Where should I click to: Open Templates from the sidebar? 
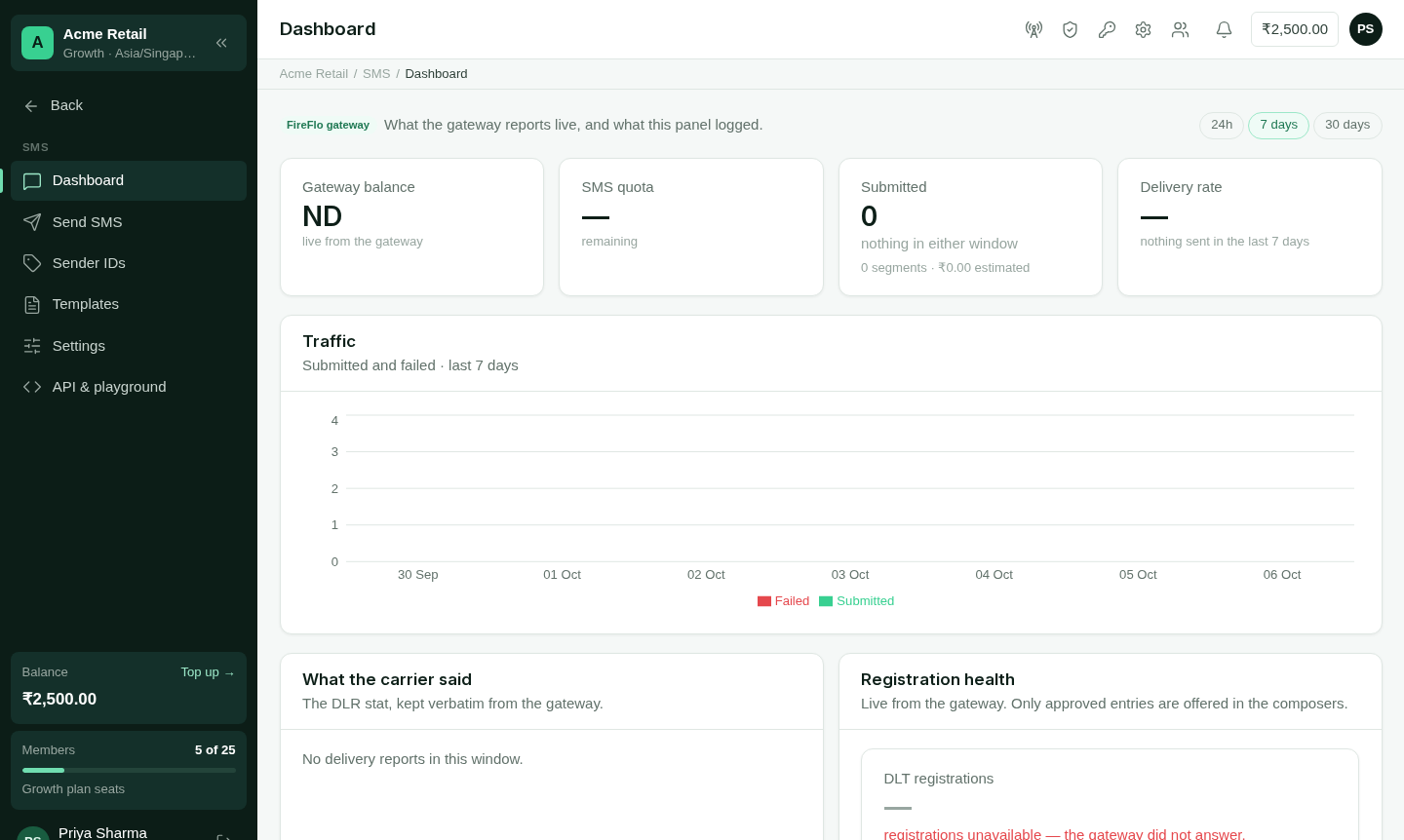click(129, 304)
